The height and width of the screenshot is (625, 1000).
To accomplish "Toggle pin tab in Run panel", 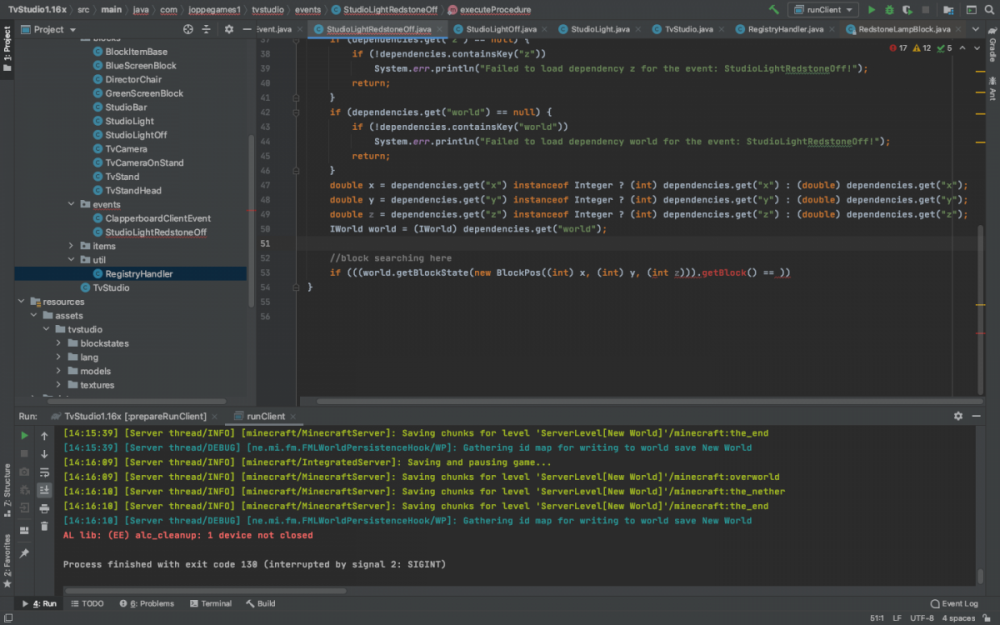I will [25, 553].
